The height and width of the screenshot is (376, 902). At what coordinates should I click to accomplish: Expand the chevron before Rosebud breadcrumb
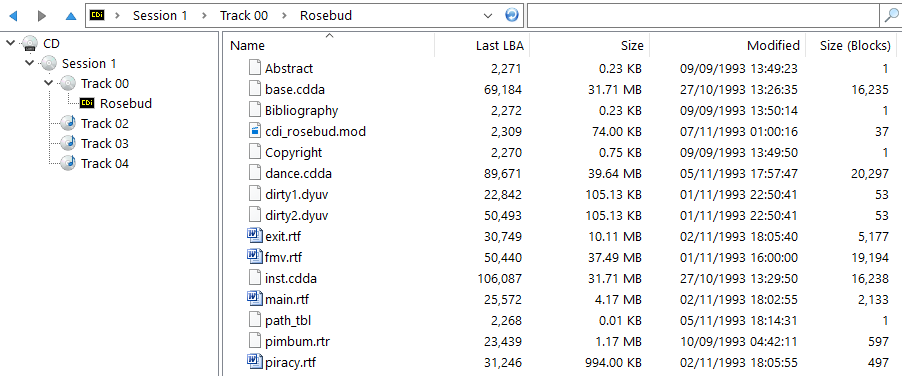coord(284,16)
